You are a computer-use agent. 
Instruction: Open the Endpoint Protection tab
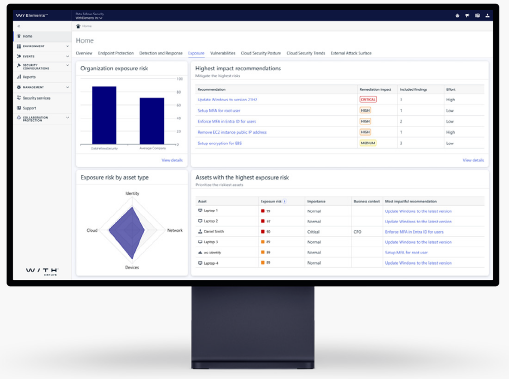tap(116, 53)
